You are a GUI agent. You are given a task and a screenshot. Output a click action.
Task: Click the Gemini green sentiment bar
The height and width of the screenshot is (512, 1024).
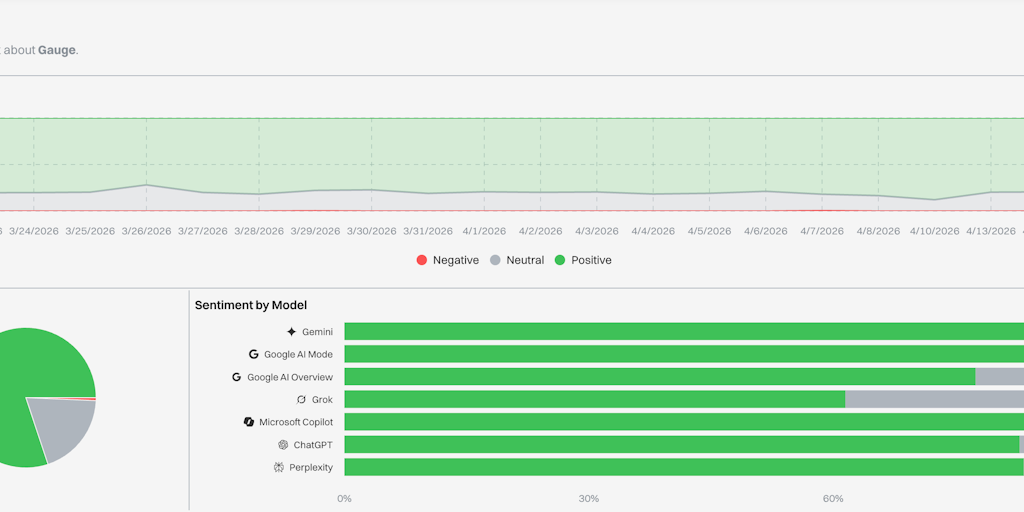coord(680,332)
